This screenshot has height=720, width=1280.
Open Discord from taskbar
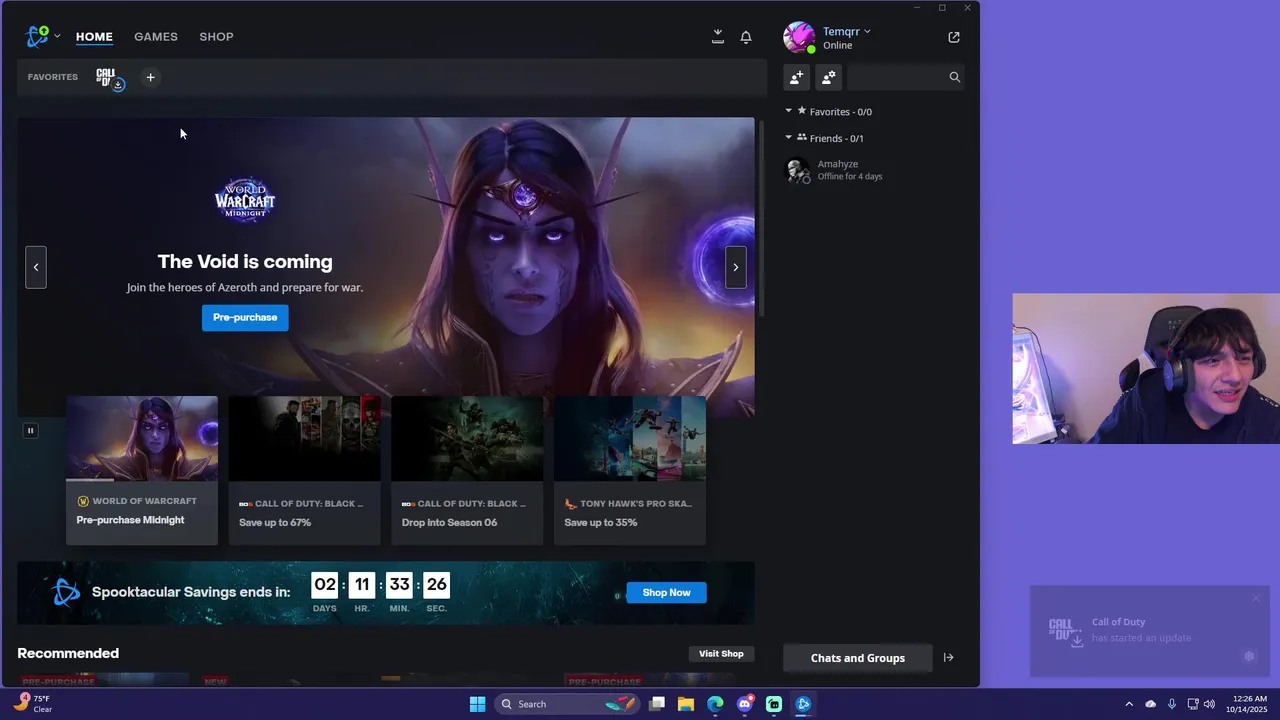[745, 704]
